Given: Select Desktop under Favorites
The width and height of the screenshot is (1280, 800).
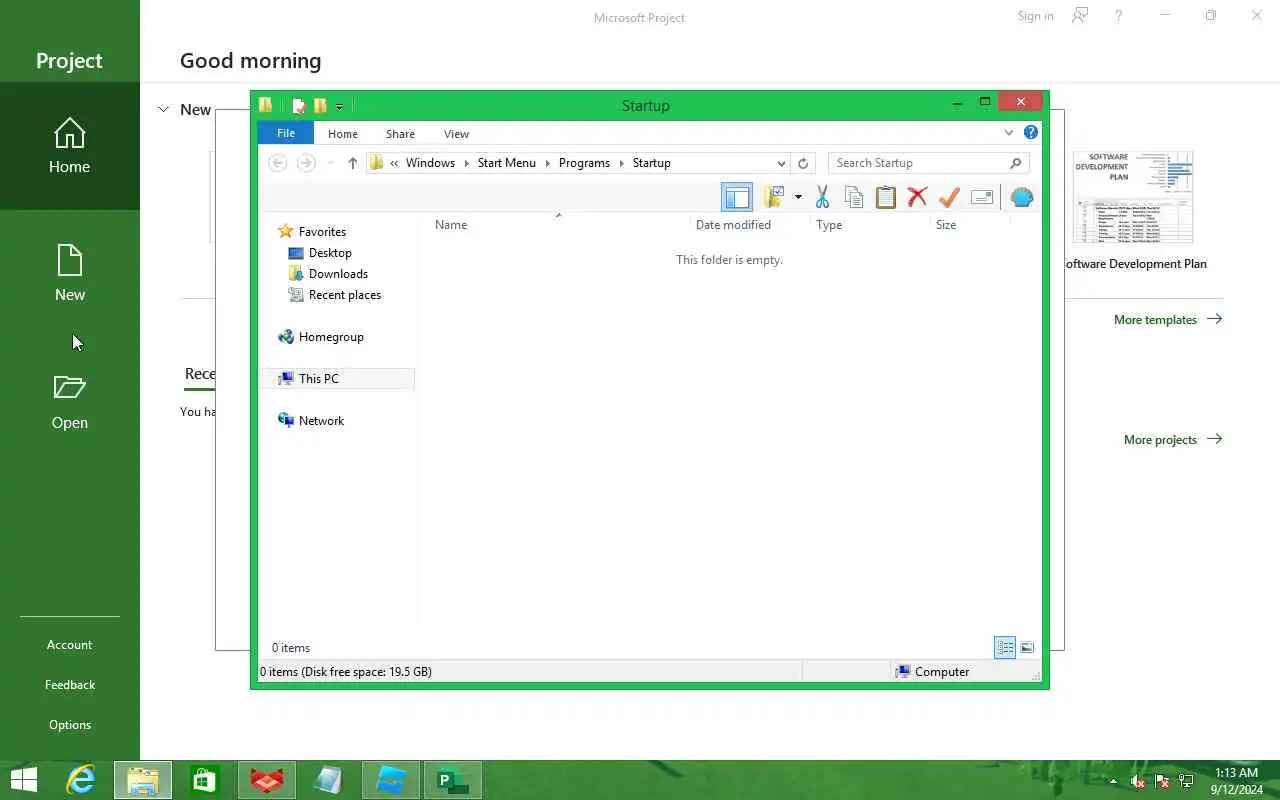Looking at the screenshot, I should (x=330, y=253).
